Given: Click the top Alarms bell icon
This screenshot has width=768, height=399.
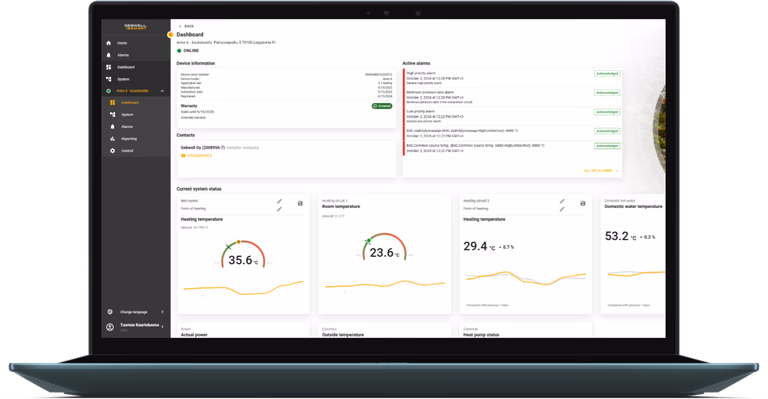Looking at the screenshot, I should 108,55.
